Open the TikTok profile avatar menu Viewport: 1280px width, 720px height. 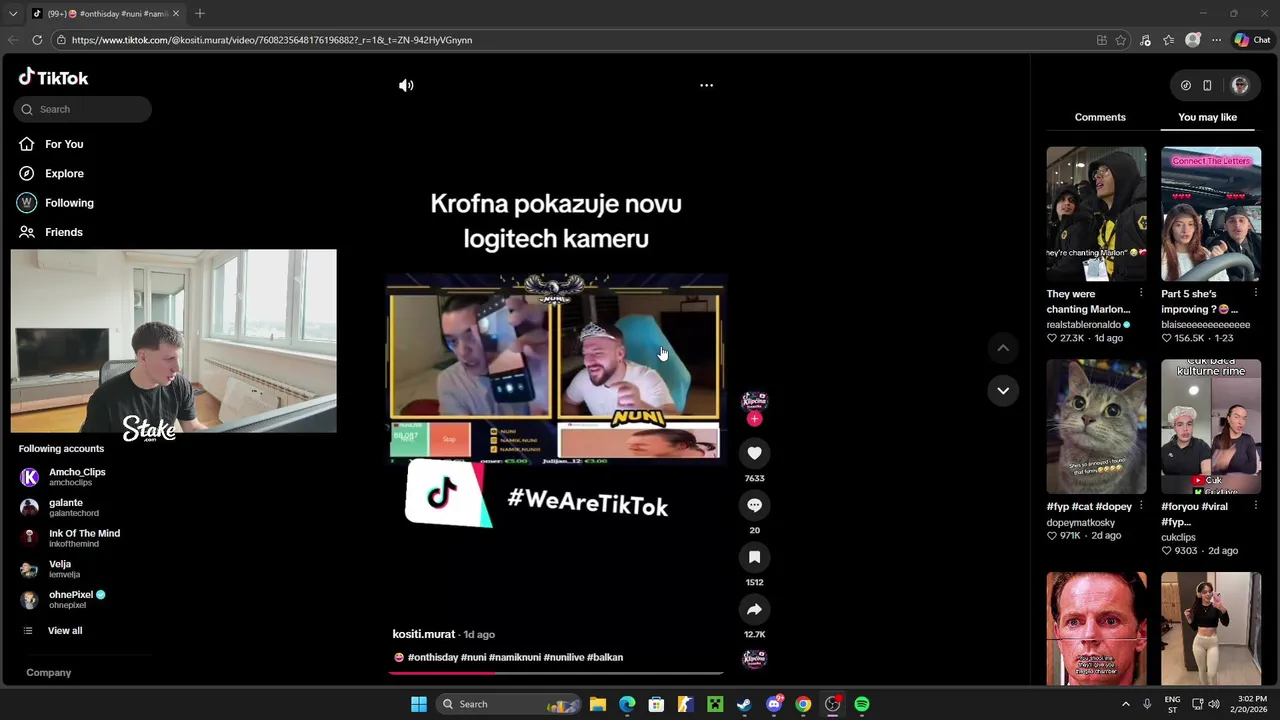pos(1240,85)
